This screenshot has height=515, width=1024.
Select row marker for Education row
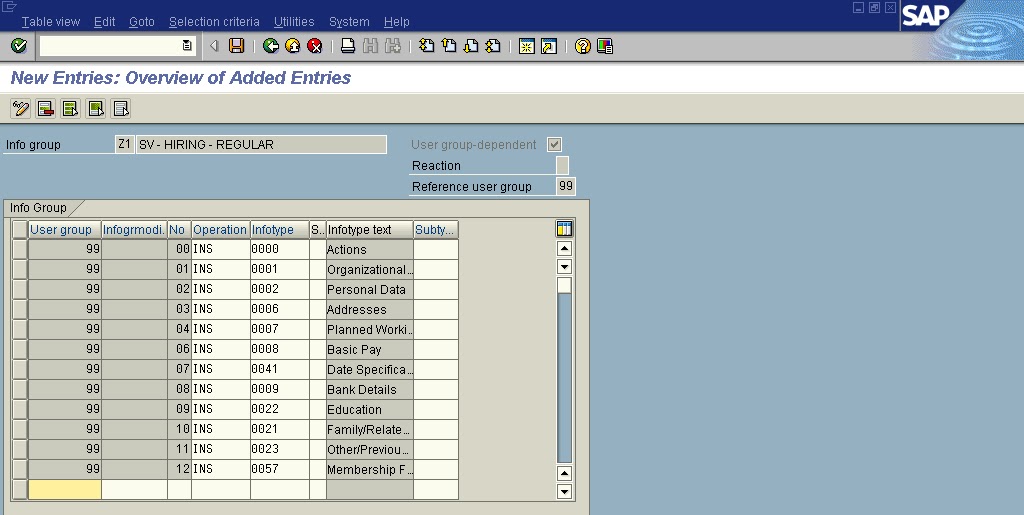pos(20,409)
